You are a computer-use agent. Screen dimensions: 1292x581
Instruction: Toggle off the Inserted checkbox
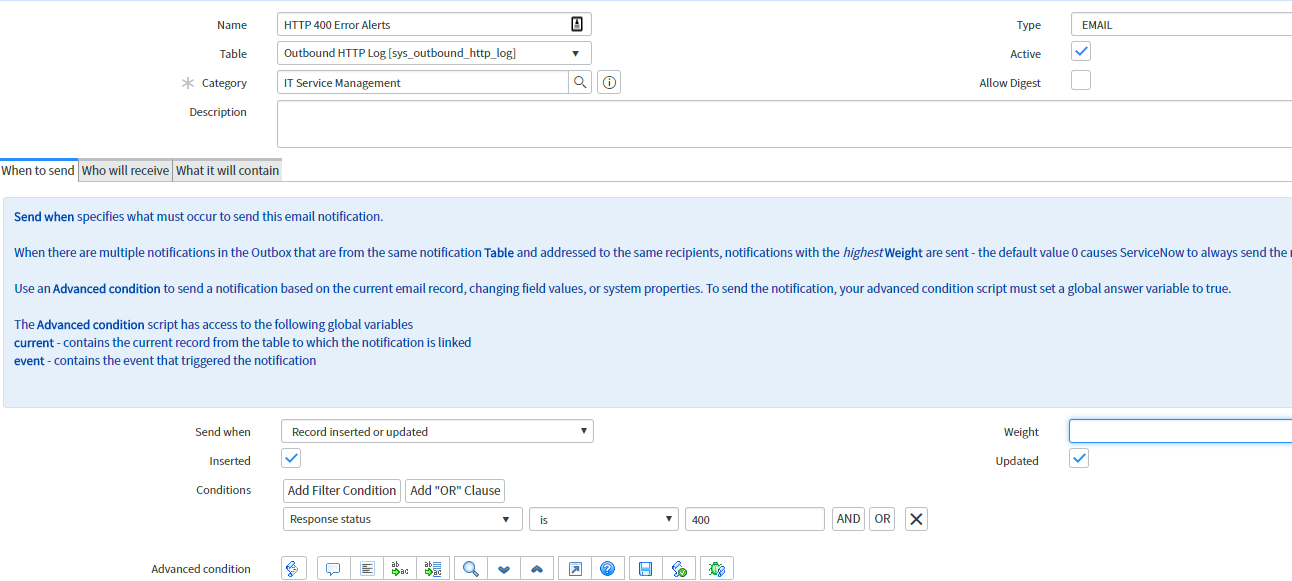click(291, 457)
